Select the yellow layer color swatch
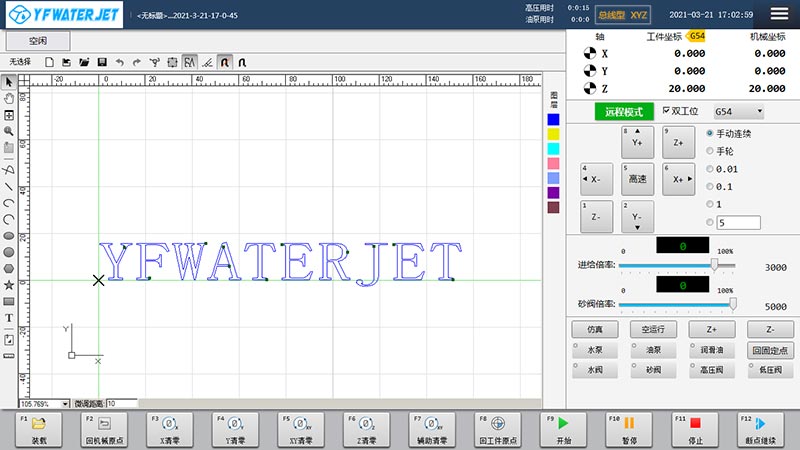 [x=553, y=134]
